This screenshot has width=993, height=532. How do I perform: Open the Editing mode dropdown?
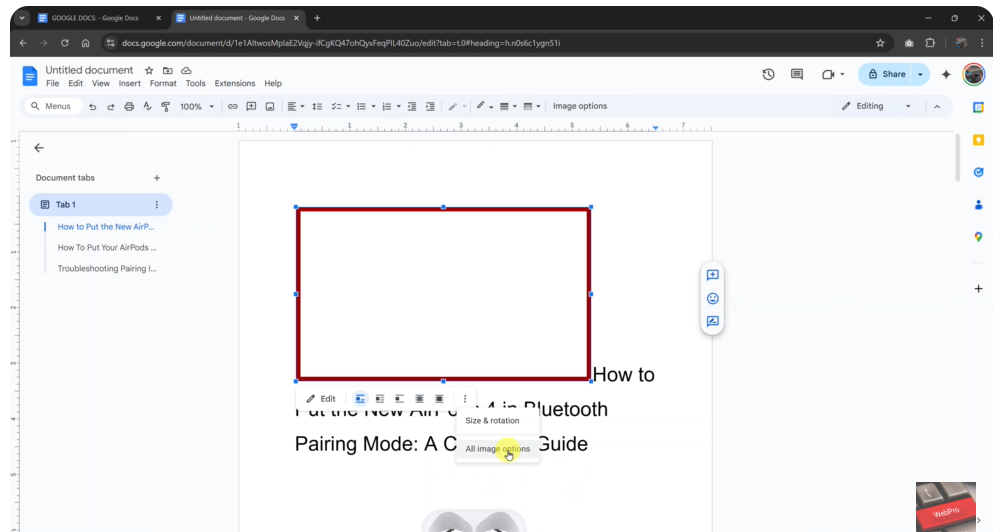pyautogui.click(x=876, y=106)
